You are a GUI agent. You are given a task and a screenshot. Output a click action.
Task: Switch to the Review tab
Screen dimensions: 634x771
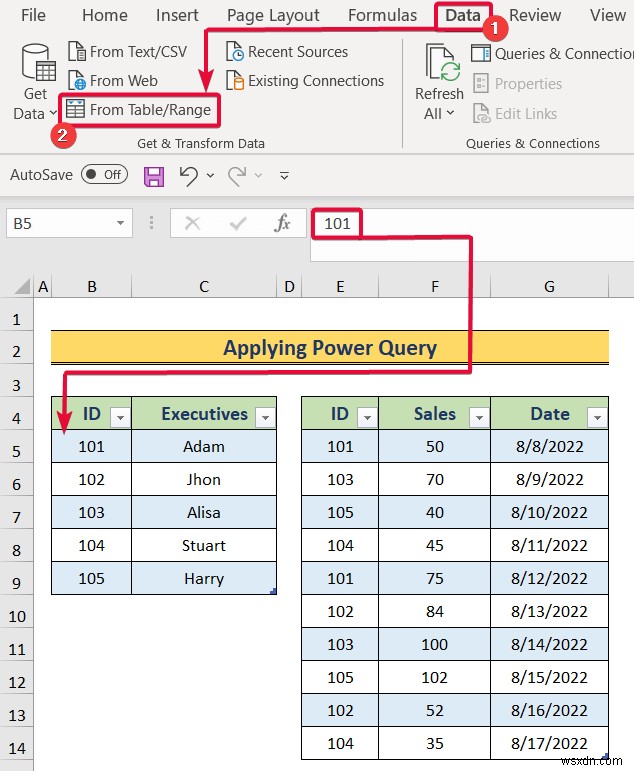[535, 15]
